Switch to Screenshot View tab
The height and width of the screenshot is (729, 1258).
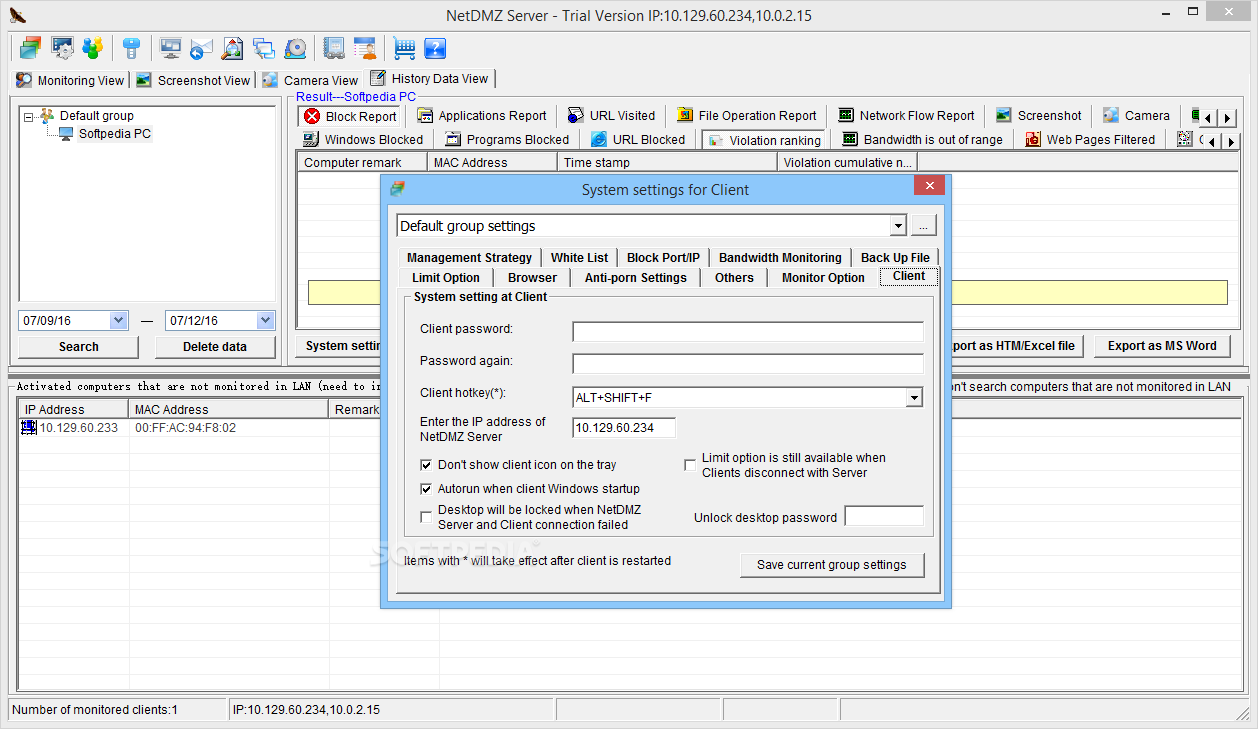pyautogui.click(x=193, y=80)
